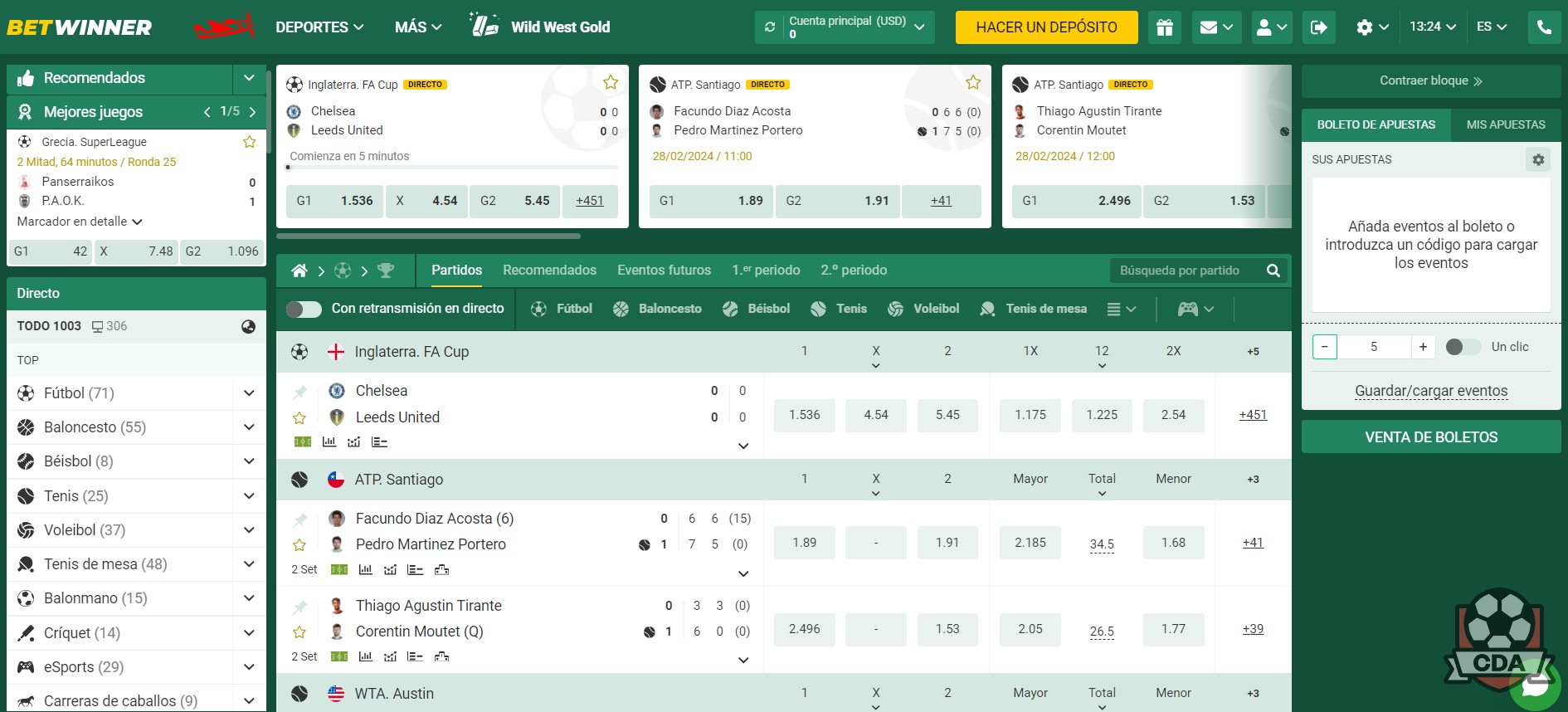Open the MIS APUESTAS tab
The image size is (1568, 712).
[1506, 124]
